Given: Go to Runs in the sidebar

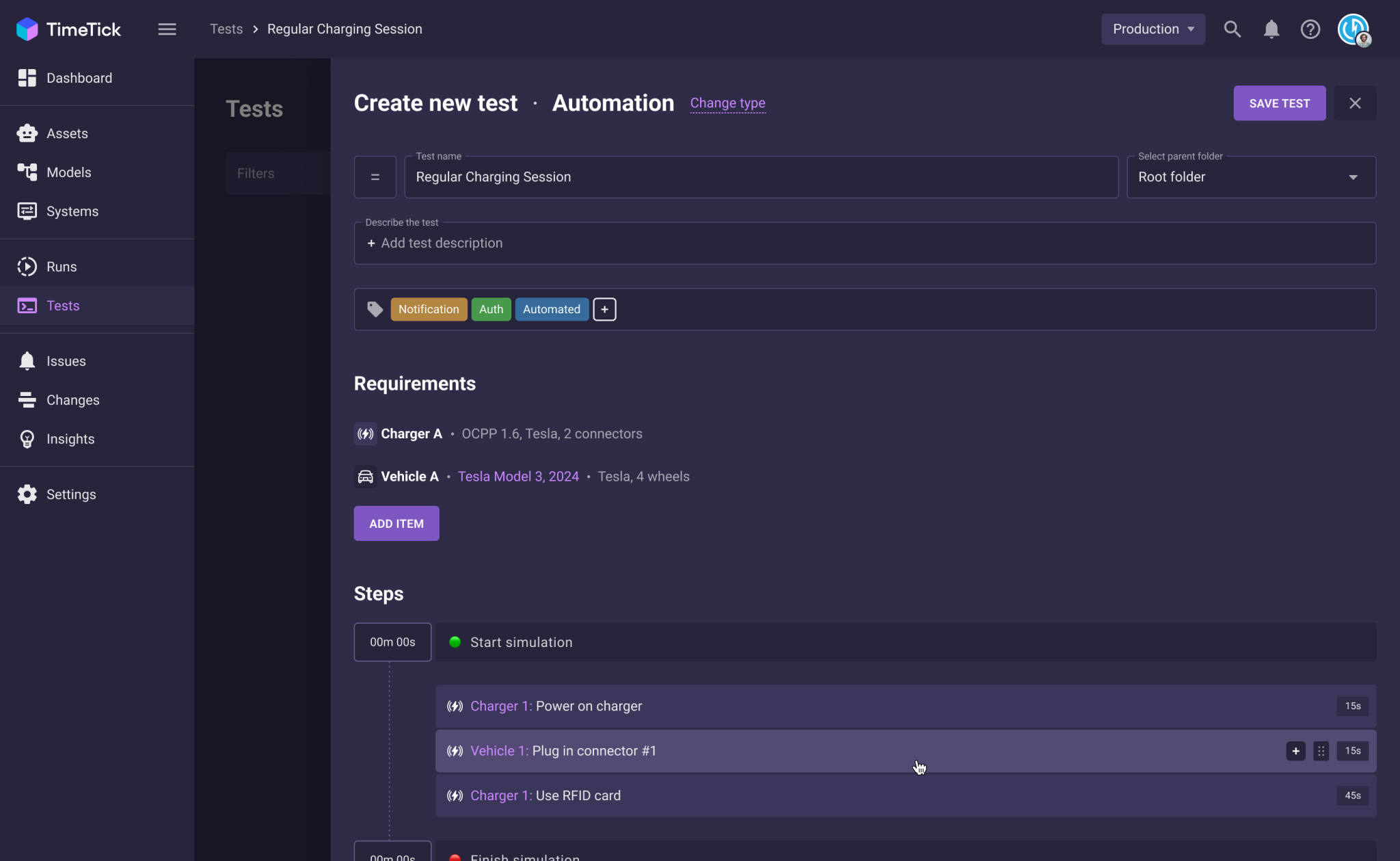Looking at the screenshot, I should [x=62, y=267].
